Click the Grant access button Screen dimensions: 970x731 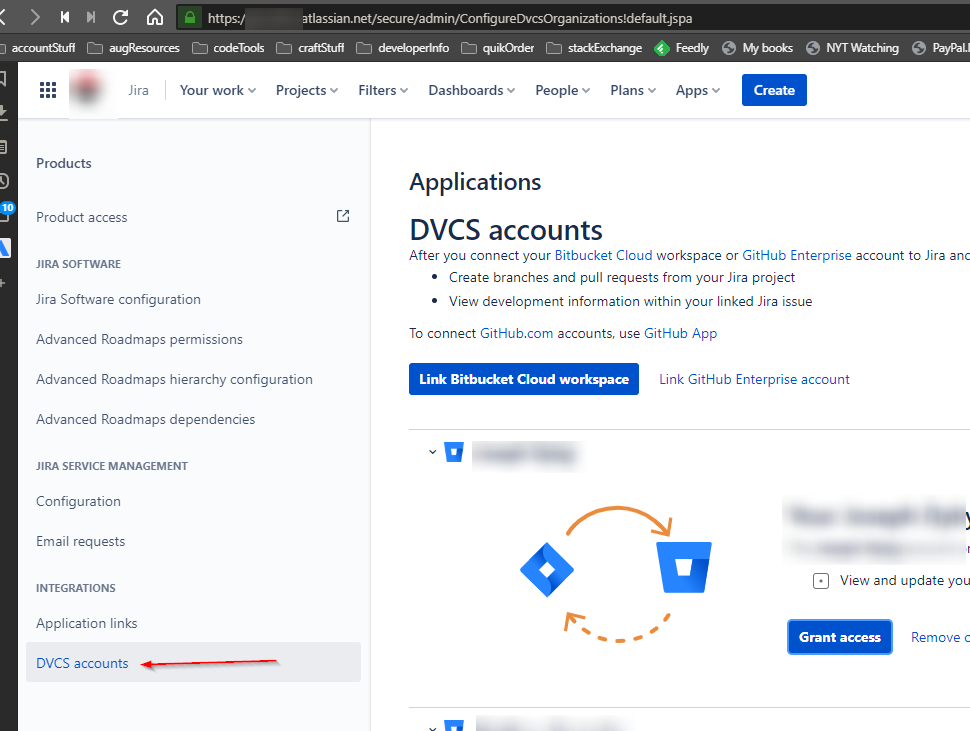839,637
